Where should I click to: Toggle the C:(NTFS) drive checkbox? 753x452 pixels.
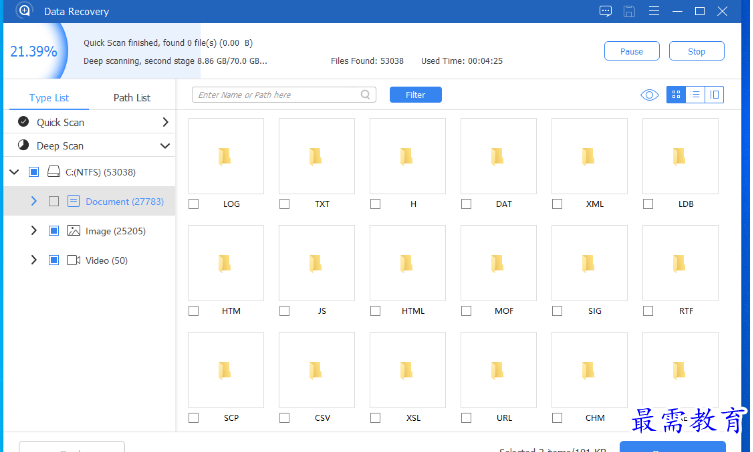[34, 172]
